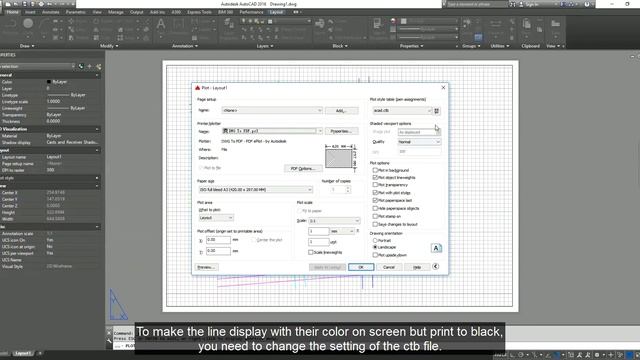
Task: Open the Printer/plotter Name dropdown
Action: (x=272, y=131)
